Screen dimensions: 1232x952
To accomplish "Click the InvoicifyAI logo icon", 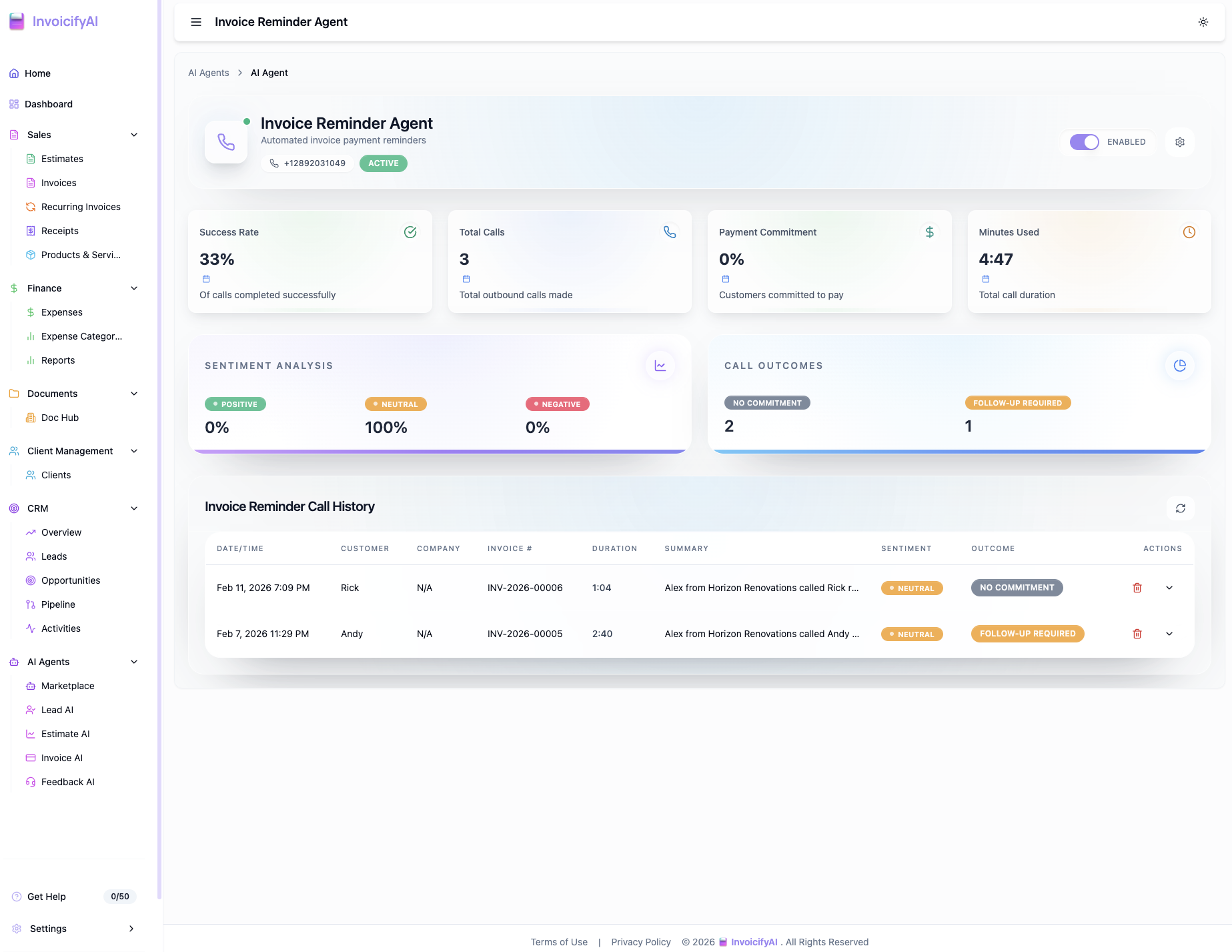I will click(17, 21).
